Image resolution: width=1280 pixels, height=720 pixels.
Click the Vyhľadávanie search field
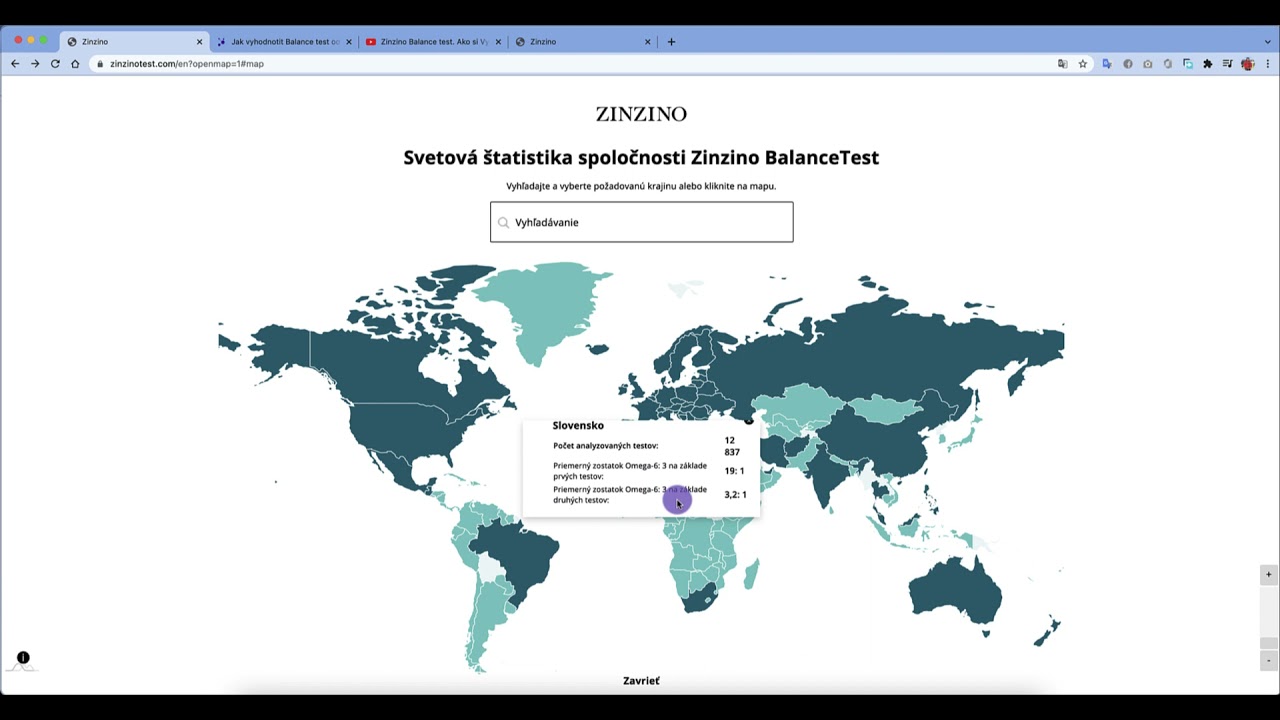[x=641, y=222]
